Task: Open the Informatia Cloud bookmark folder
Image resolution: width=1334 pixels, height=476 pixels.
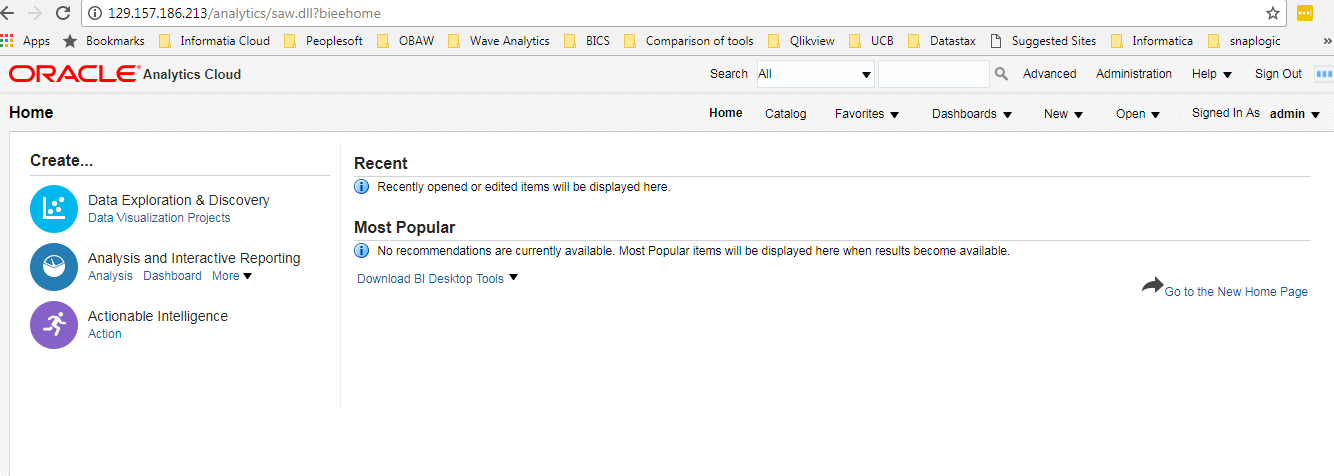Action: (218, 41)
